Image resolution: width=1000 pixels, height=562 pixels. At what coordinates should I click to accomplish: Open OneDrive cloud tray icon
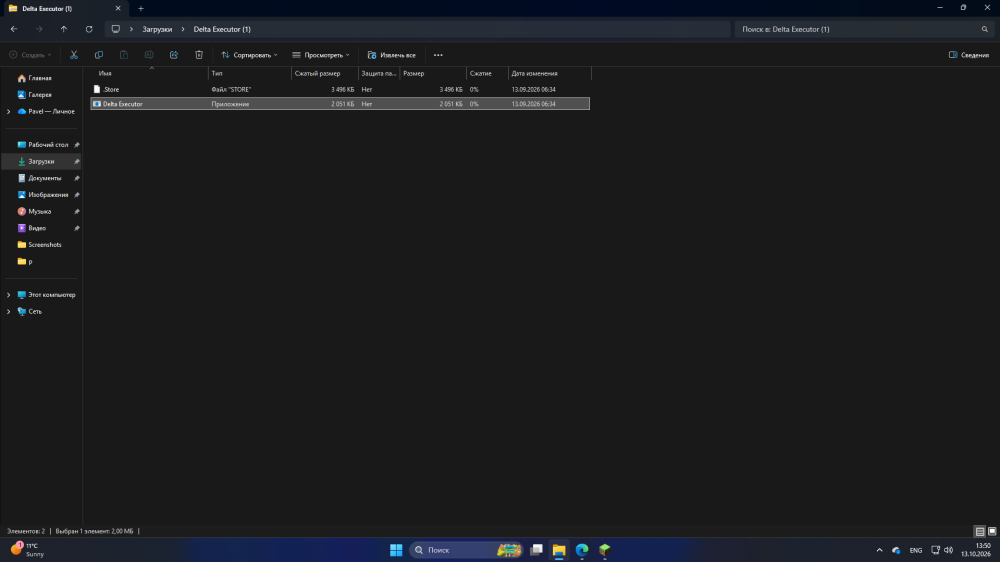click(x=896, y=550)
